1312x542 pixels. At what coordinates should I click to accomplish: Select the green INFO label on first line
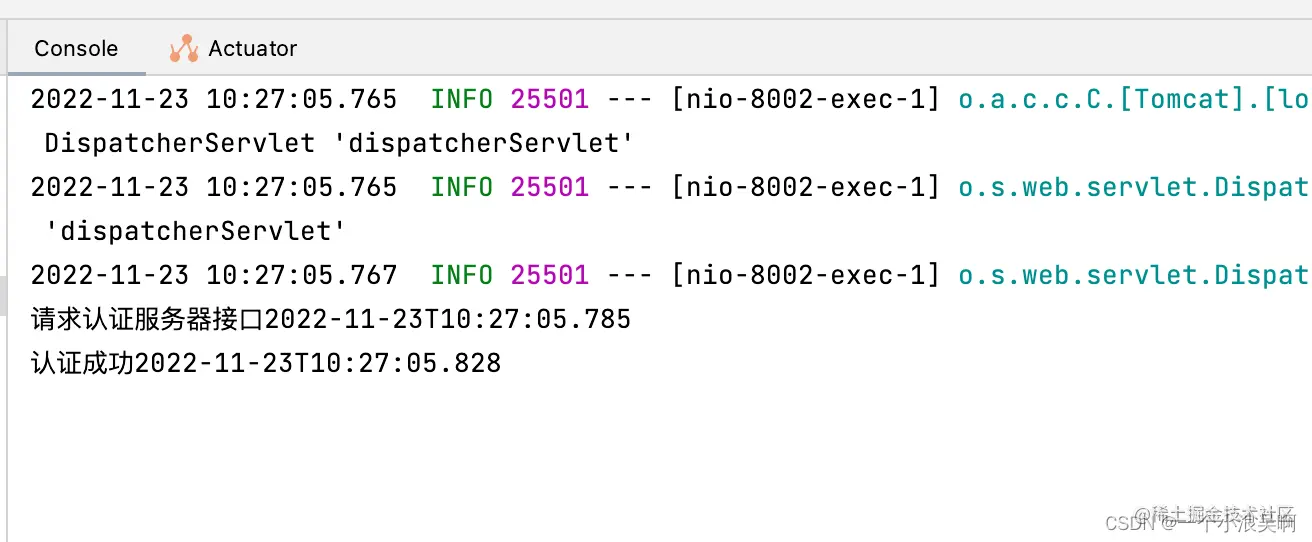pos(461,99)
